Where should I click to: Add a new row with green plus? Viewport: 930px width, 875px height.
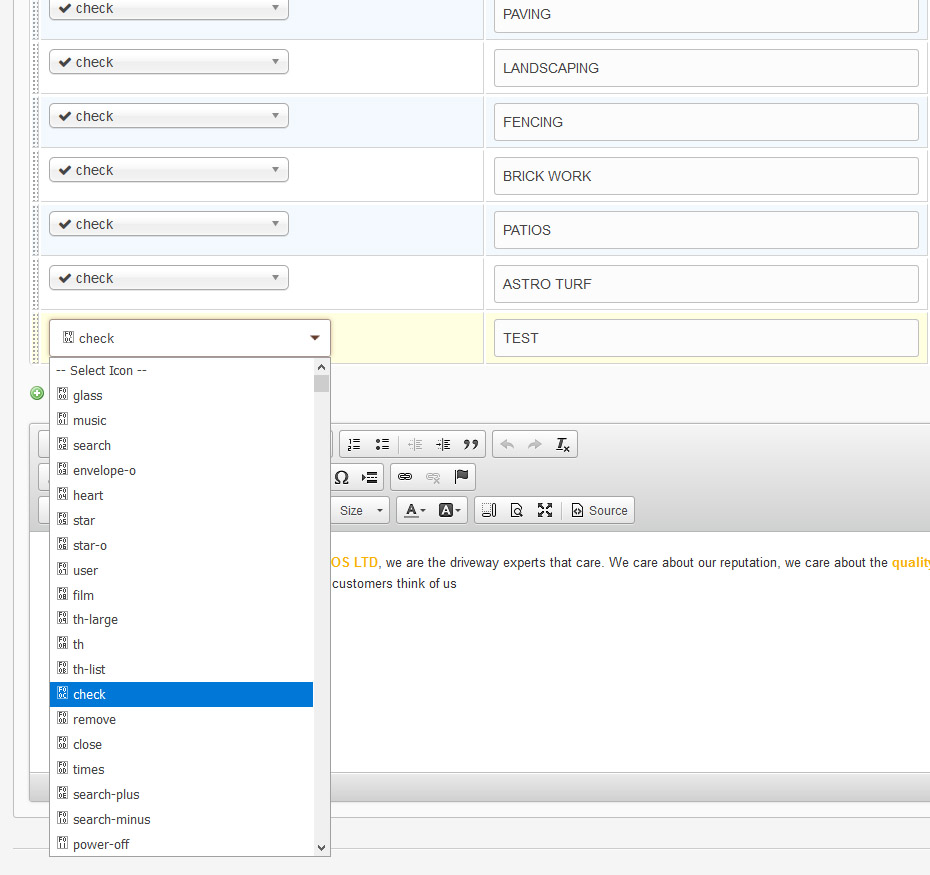click(37, 393)
